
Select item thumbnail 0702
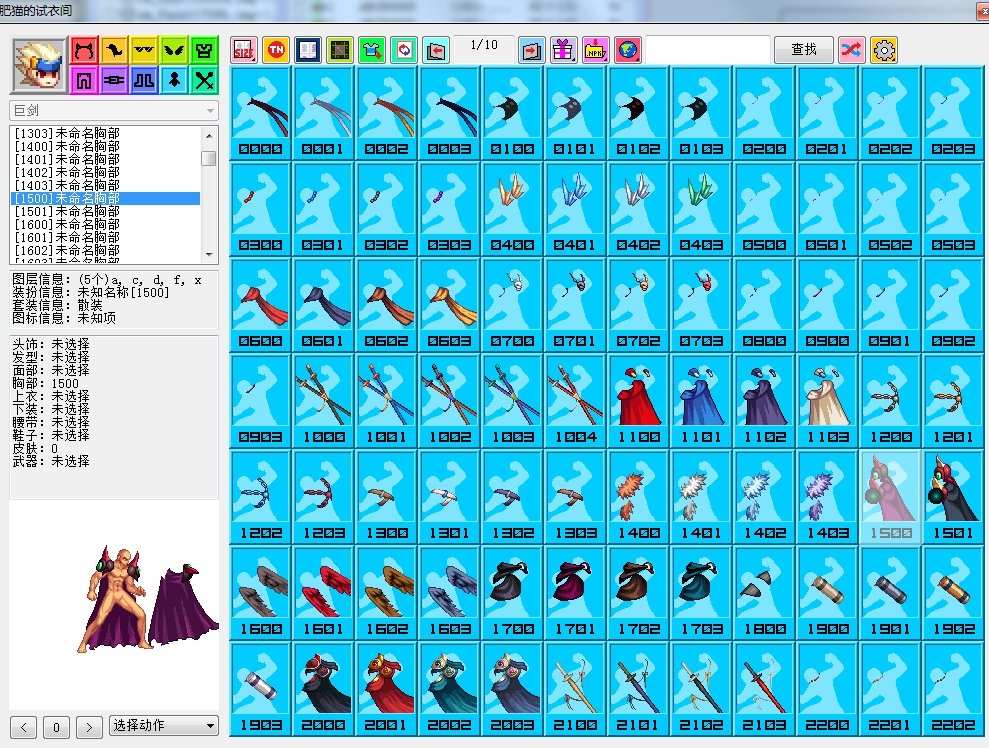pyautogui.click(x=638, y=305)
